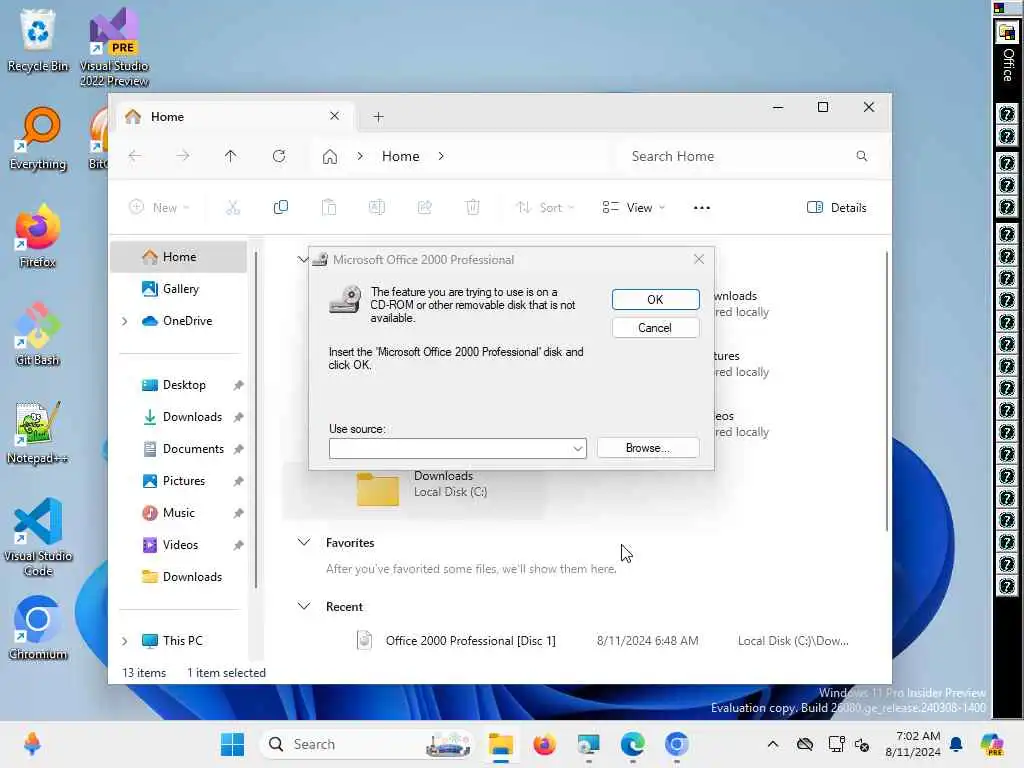Click OK in the Office 2000 dialog

pos(655,299)
